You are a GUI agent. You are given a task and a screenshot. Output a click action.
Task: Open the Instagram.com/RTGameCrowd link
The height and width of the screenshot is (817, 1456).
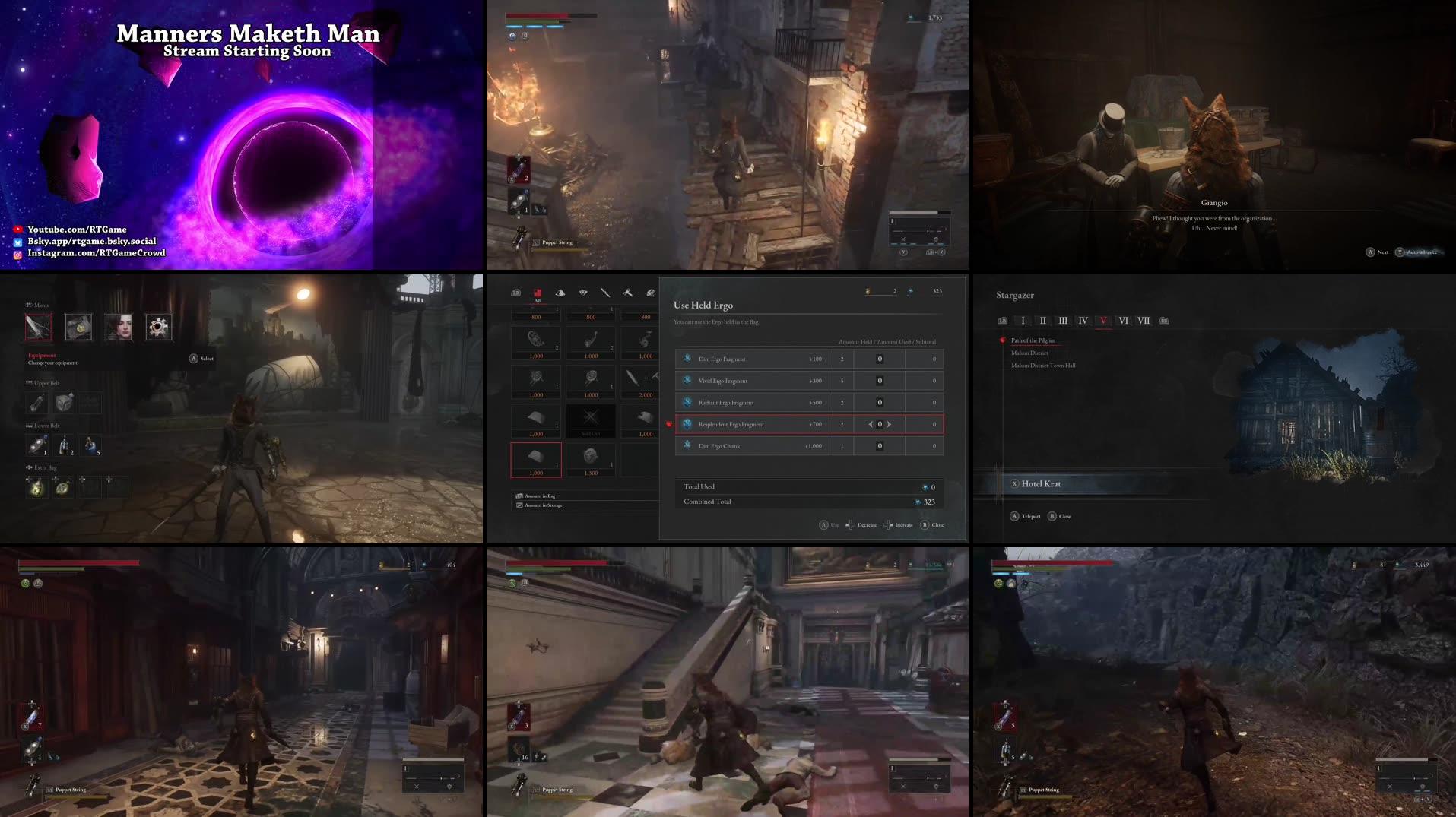96,253
